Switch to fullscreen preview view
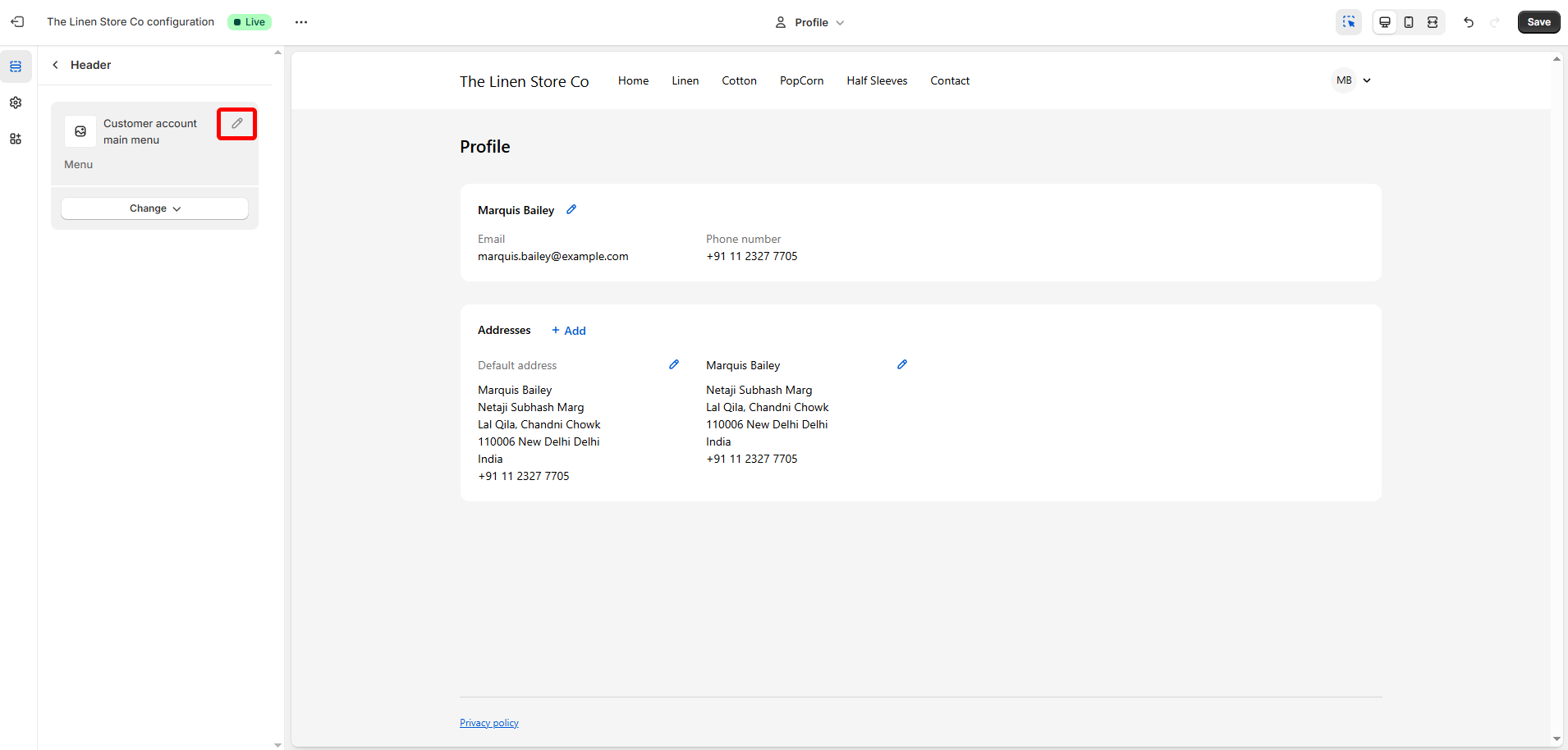Viewport: 1568px width, 750px height. pos(1433,22)
